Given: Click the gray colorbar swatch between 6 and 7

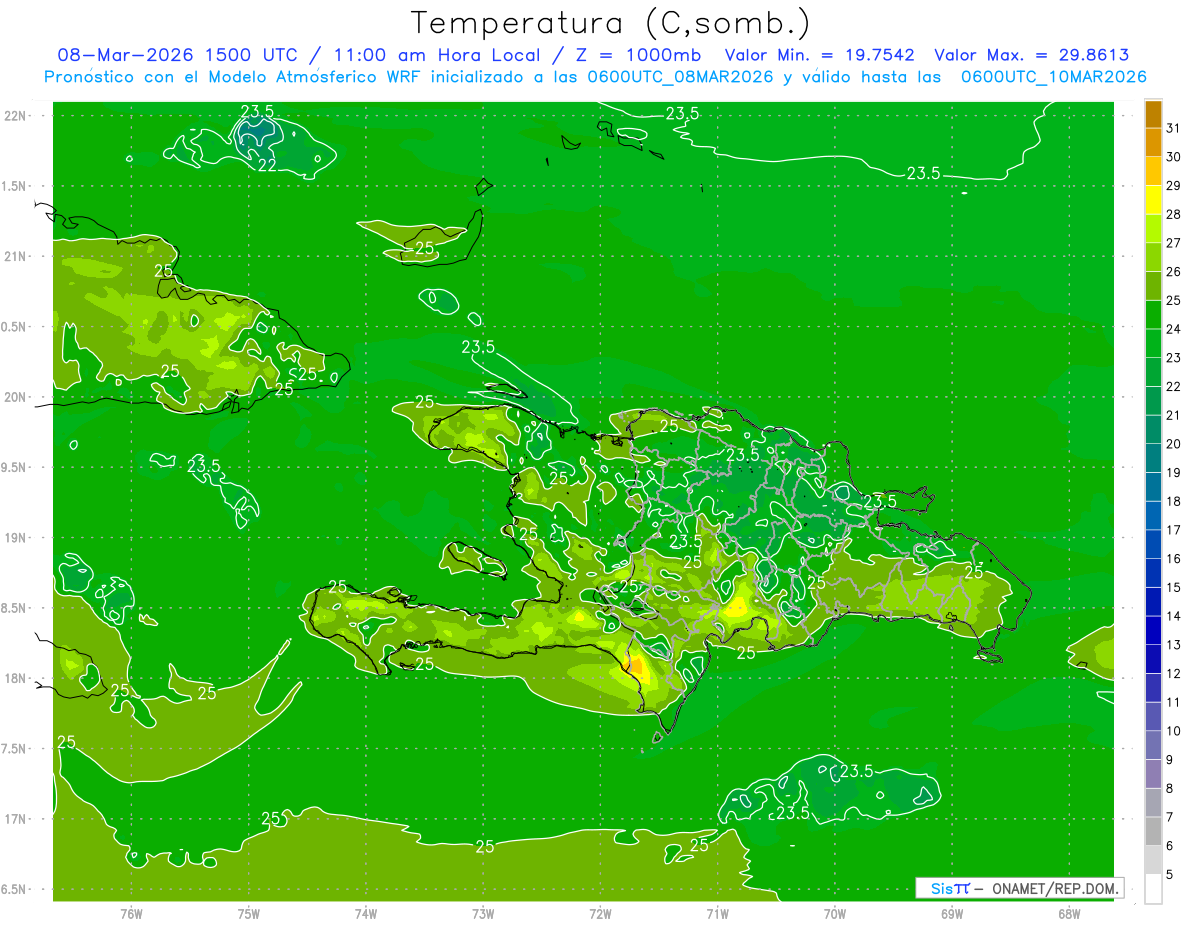Looking at the screenshot, I should [1153, 832].
